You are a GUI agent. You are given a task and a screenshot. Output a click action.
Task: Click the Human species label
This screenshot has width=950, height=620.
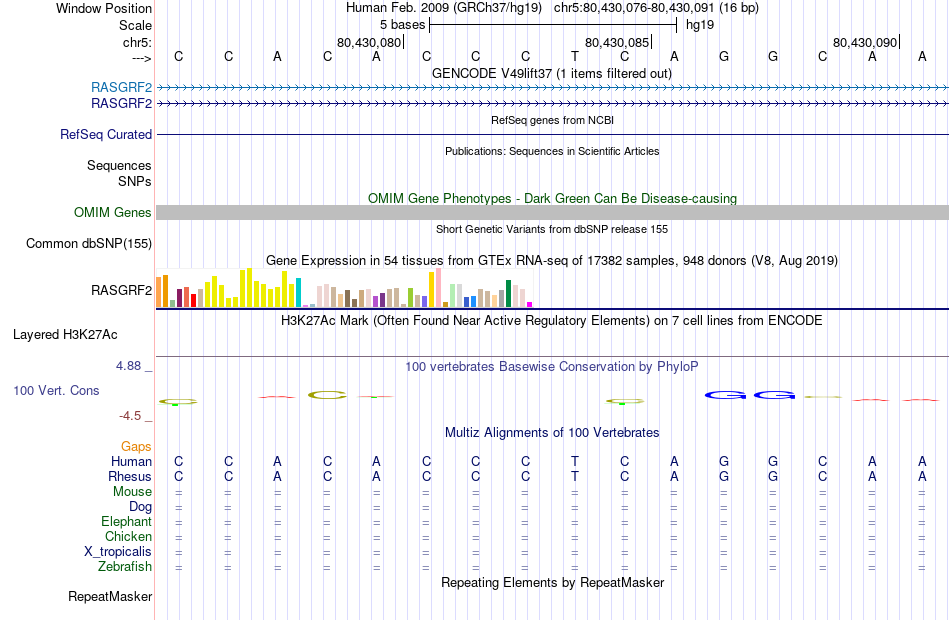[131, 462]
